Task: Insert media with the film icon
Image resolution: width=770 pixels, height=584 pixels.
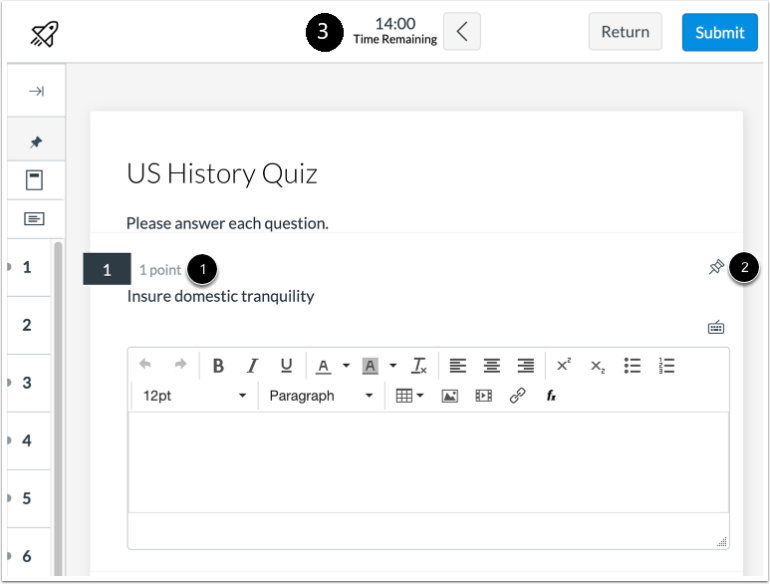Action: tap(484, 395)
